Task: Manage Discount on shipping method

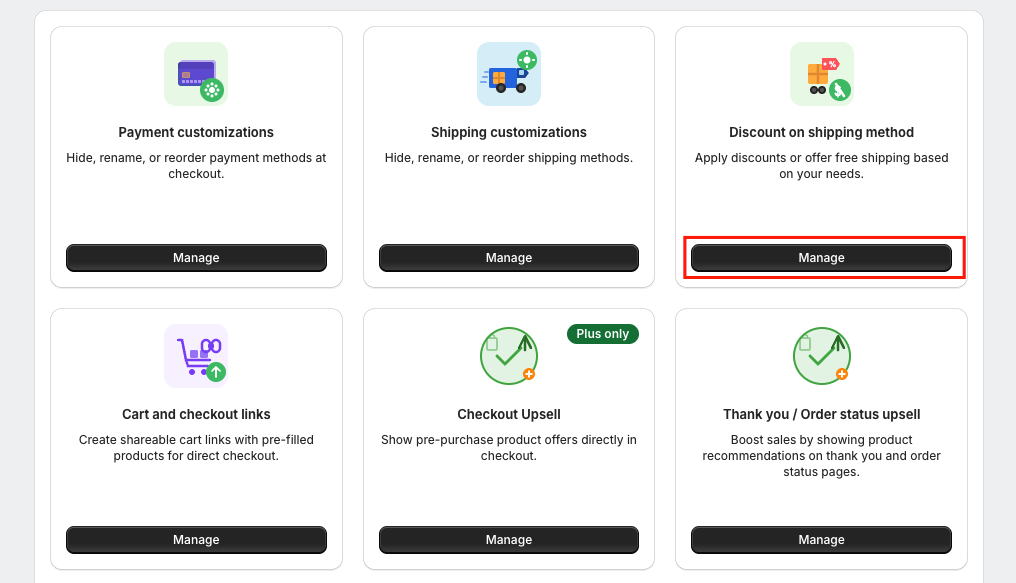Action: pyautogui.click(x=822, y=258)
